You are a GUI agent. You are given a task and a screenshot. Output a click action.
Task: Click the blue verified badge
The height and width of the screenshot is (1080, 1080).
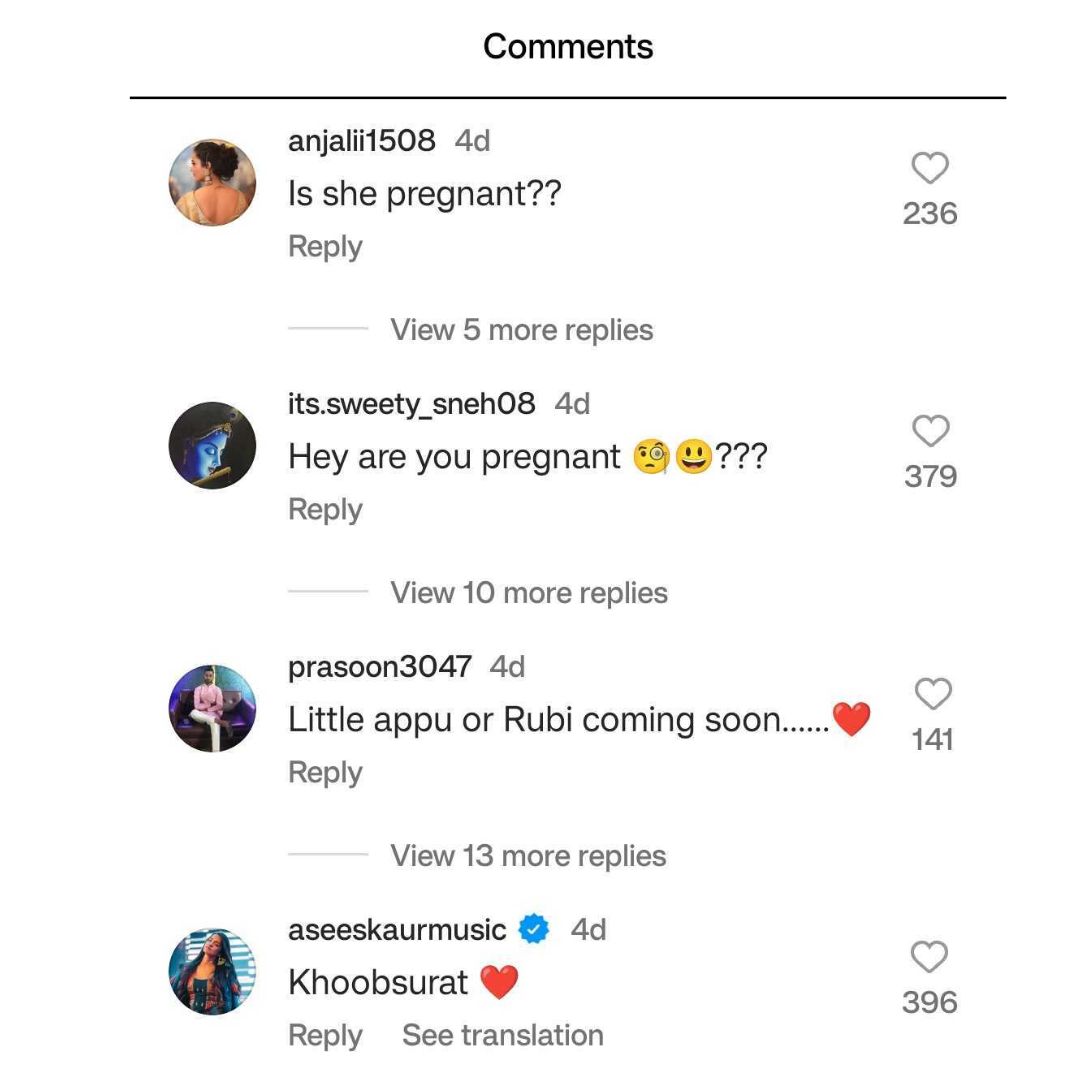click(534, 929)
